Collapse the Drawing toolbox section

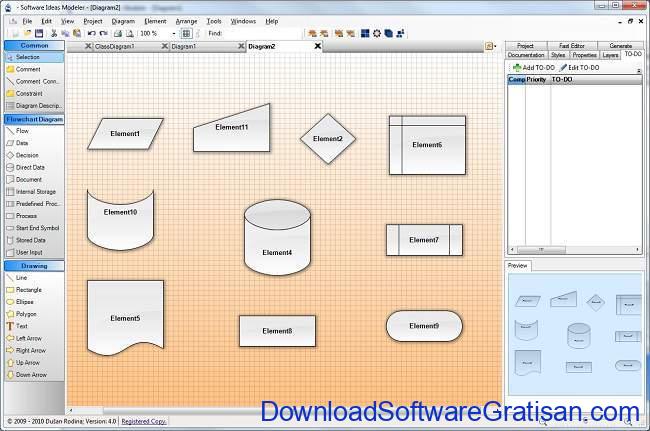pos(33,266)
